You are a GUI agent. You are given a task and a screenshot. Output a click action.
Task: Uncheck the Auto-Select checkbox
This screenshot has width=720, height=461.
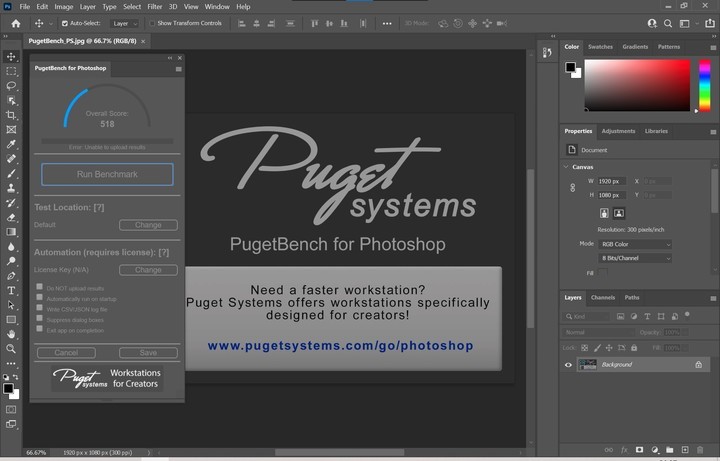tap(66, 23)
